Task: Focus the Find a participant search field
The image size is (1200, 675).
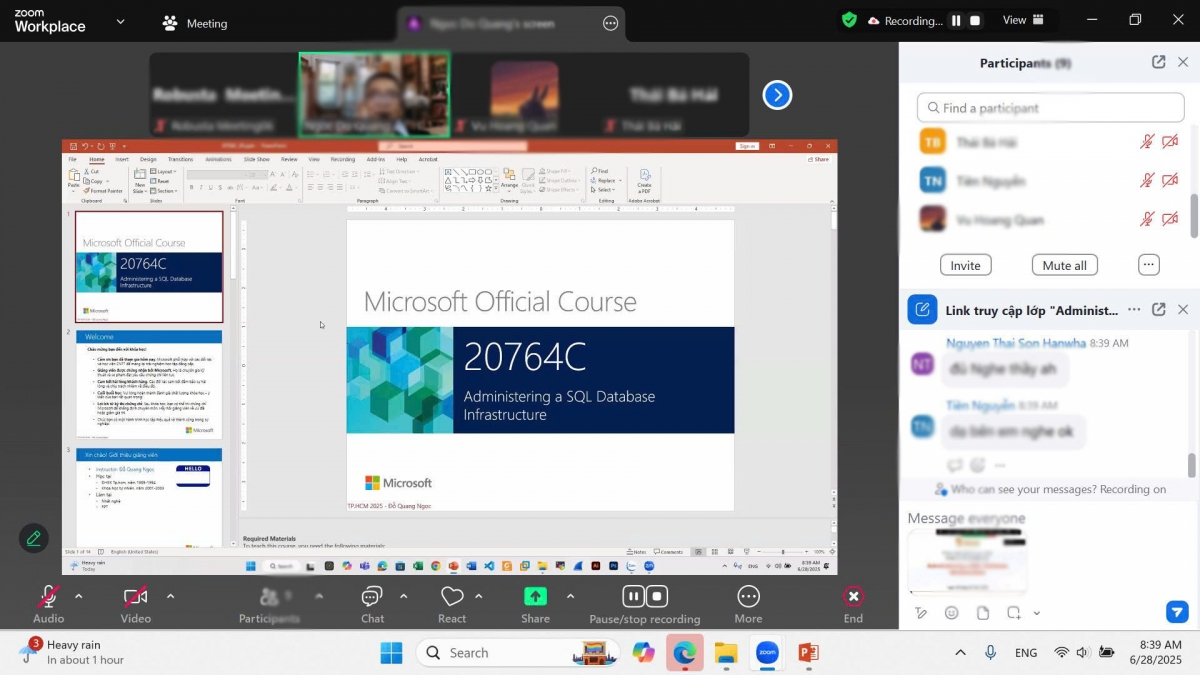Action: pos(1050,108)
